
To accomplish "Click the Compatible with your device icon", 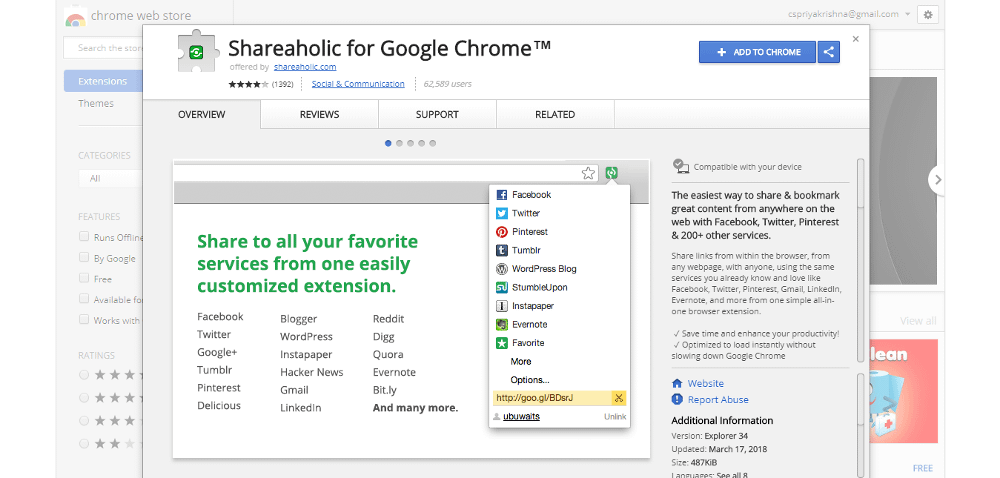I will 681,166.
